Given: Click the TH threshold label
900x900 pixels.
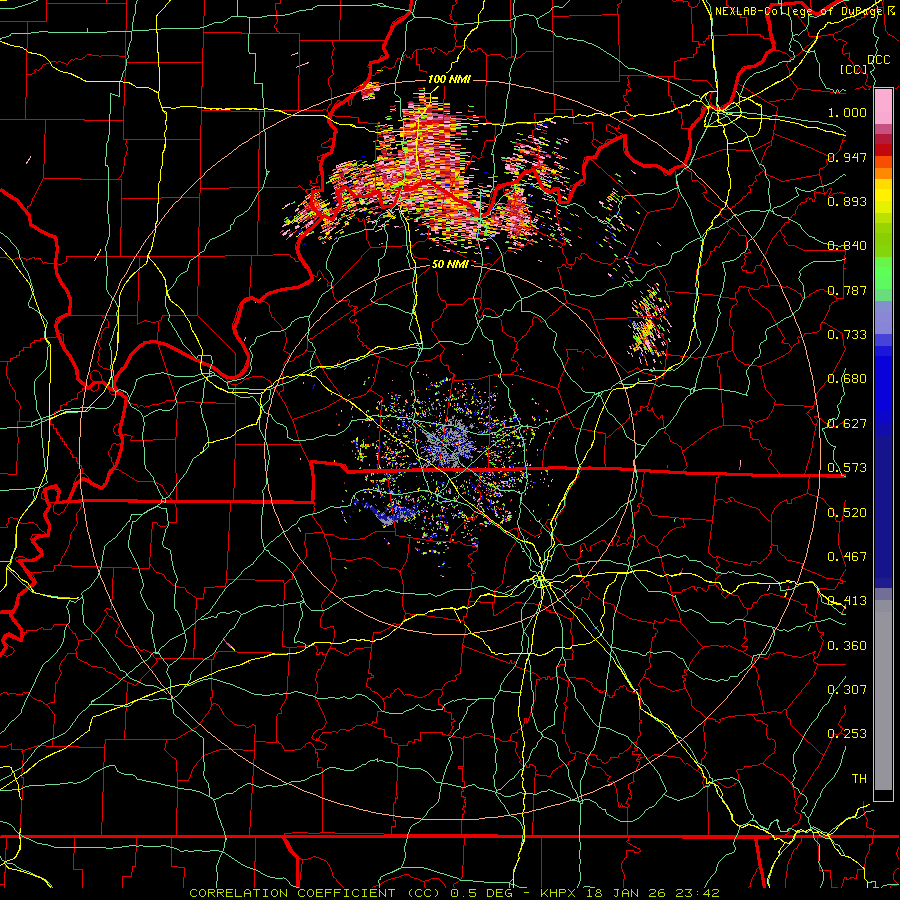Looking at the screenshot, I should 859,779.
